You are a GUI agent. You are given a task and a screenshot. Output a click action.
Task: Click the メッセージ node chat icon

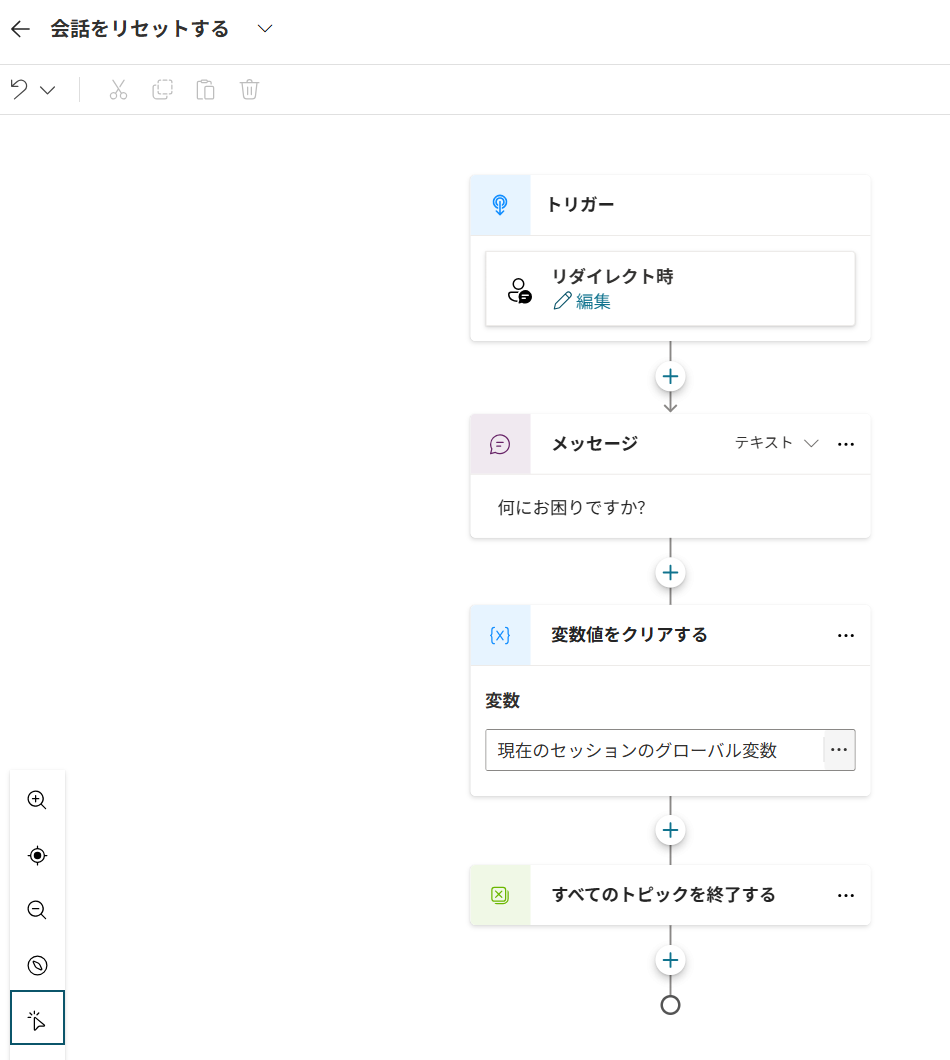(500, 444)
